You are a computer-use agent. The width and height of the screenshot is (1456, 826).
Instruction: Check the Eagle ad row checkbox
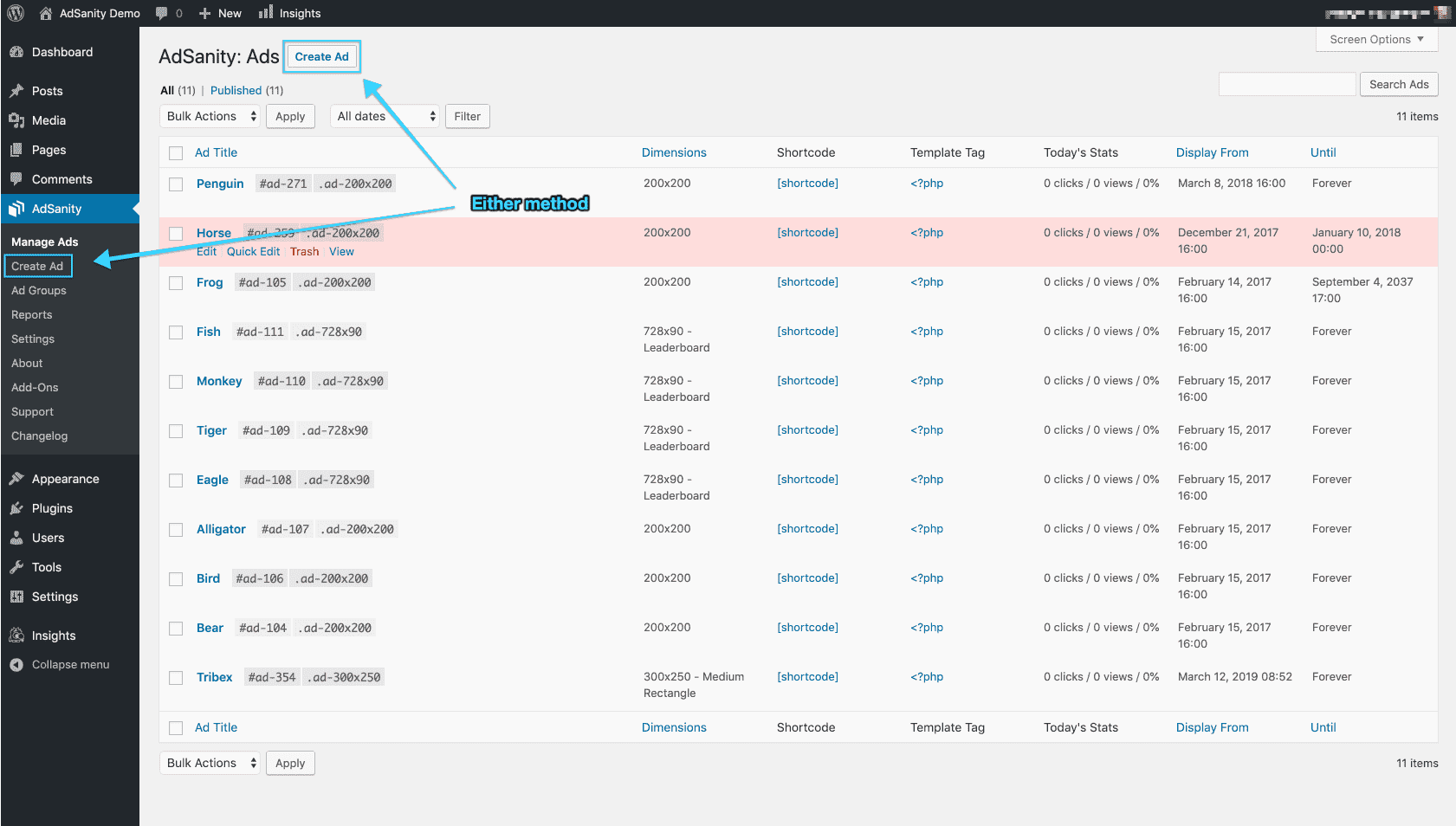(x=176, y=481)
